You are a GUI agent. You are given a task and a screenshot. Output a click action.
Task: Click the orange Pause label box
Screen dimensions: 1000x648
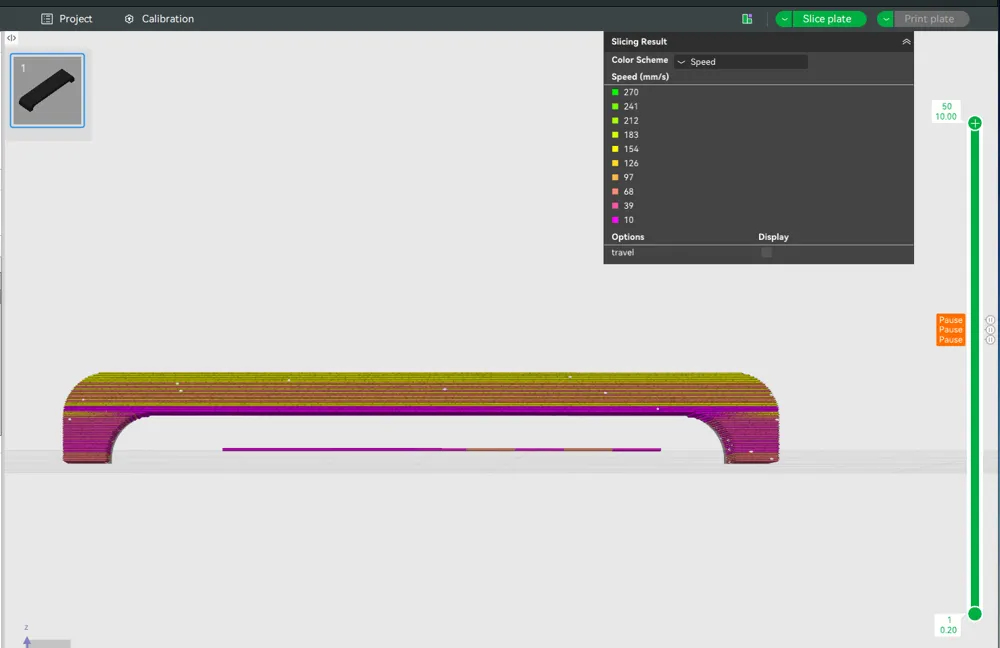pos(950,330)
